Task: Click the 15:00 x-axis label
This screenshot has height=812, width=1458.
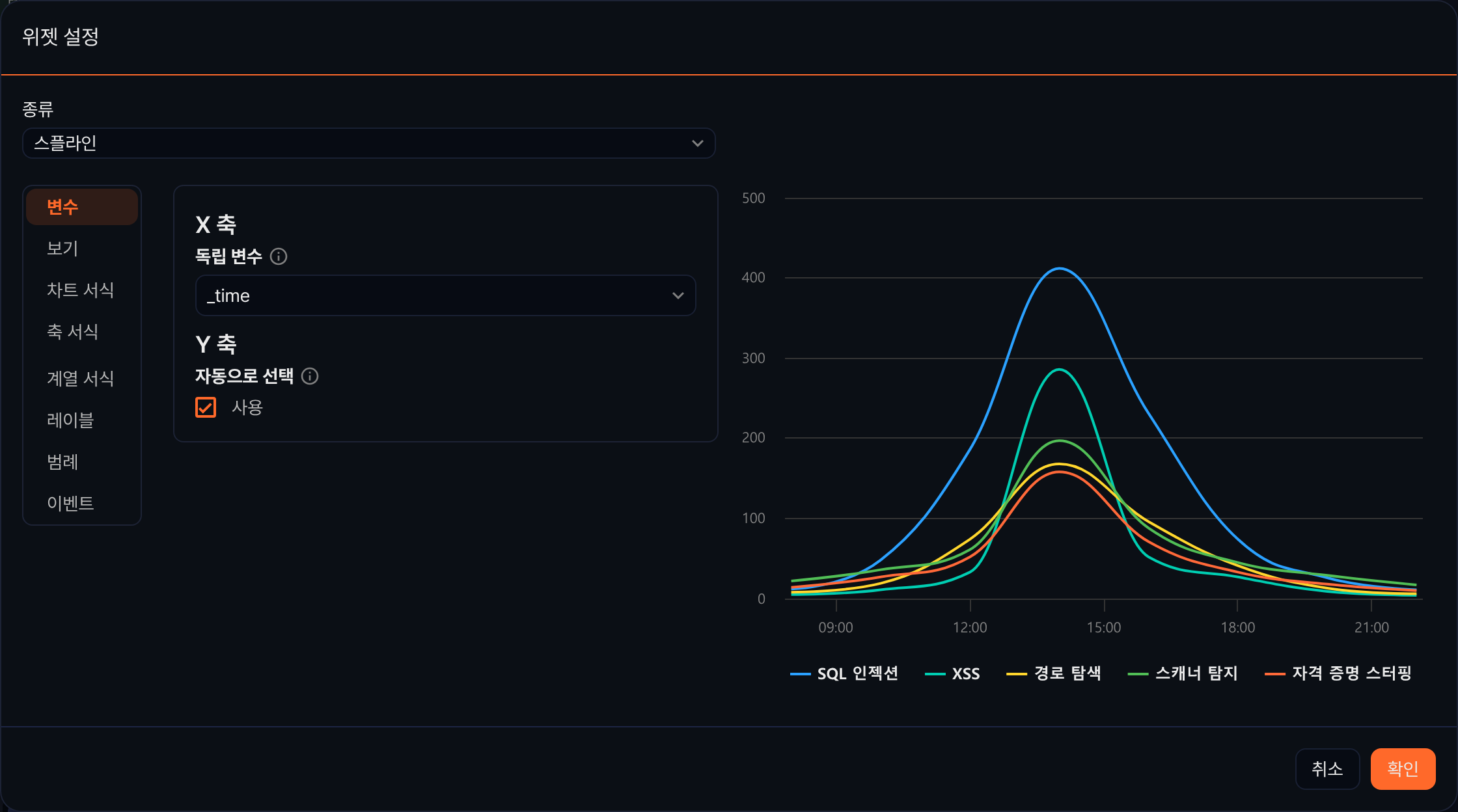Action: tap(1104, 628)
